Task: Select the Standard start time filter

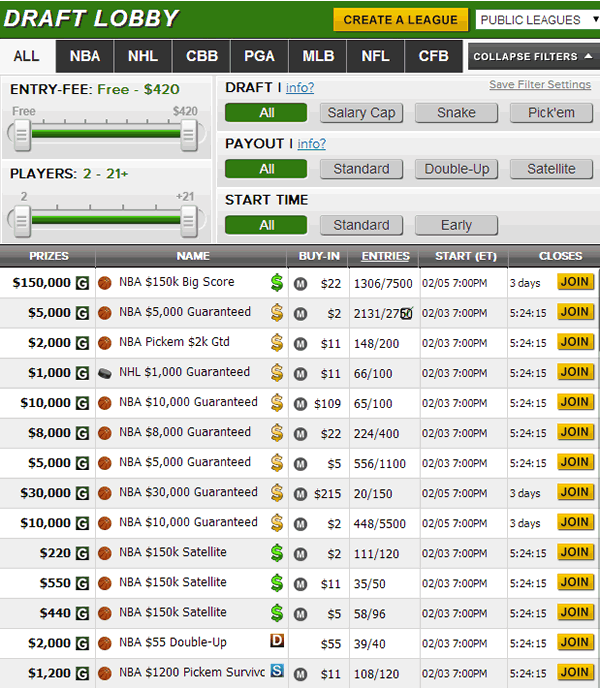Action: tap(361, 225)
